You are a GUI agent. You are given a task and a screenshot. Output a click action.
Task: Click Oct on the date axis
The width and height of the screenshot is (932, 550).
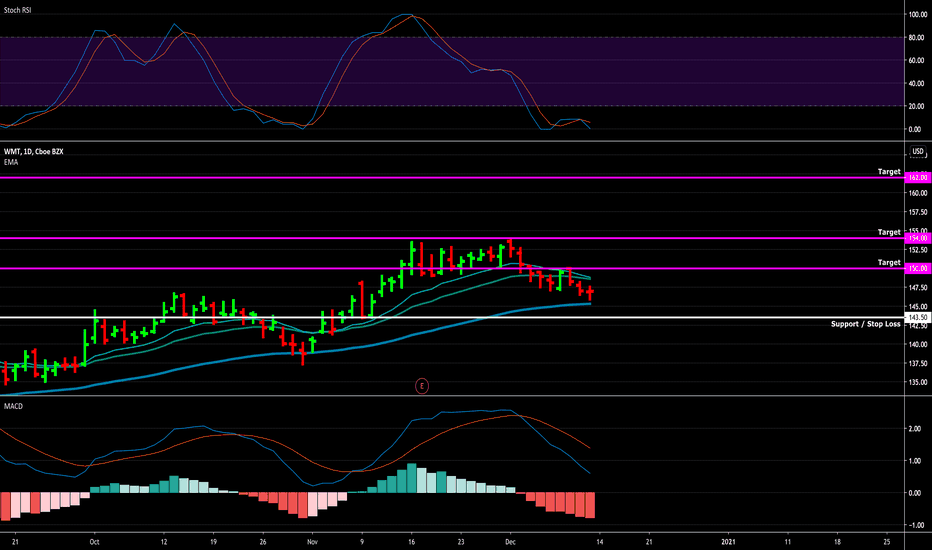[94, 542]
